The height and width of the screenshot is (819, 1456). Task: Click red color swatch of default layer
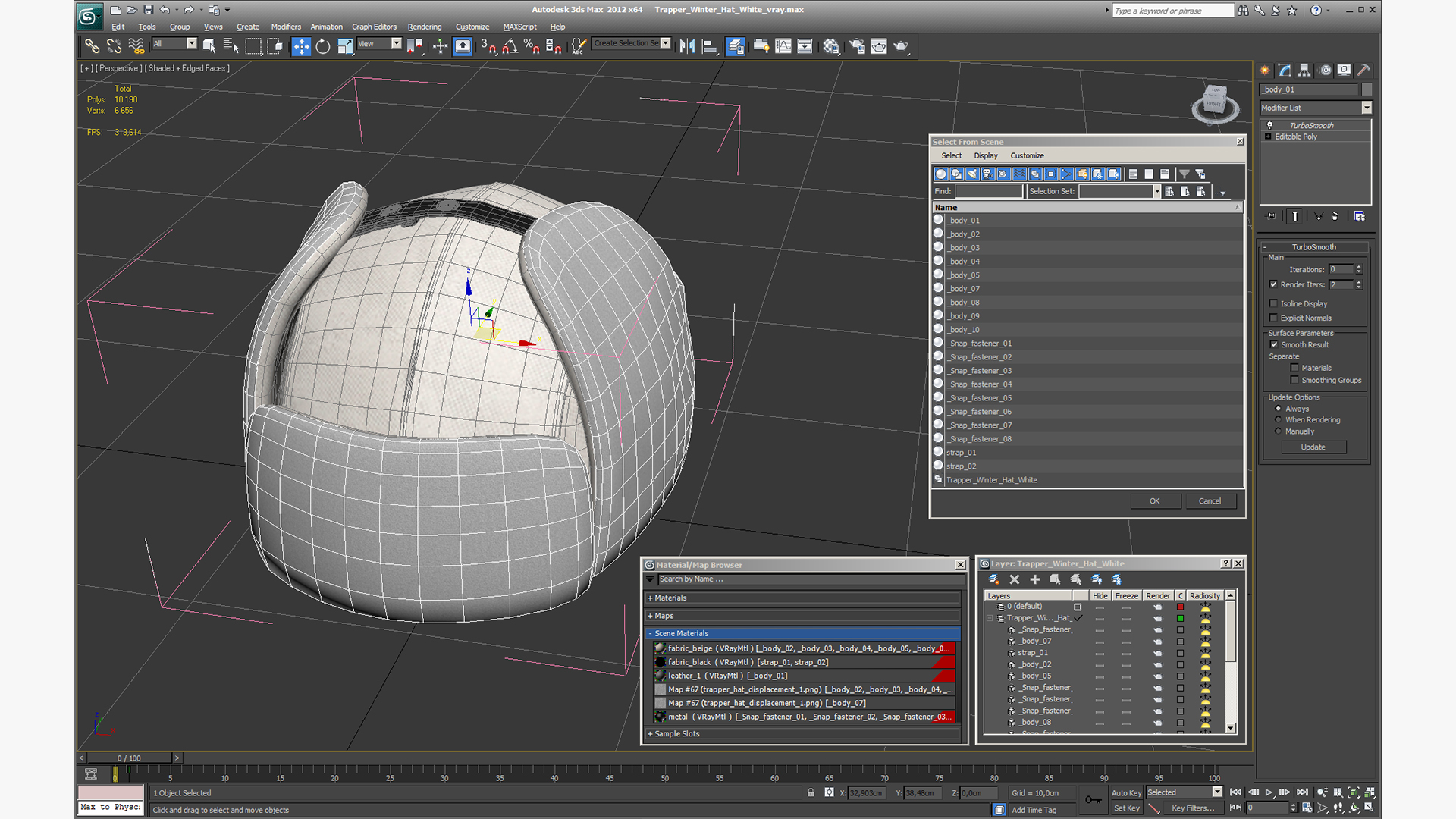1180,607
